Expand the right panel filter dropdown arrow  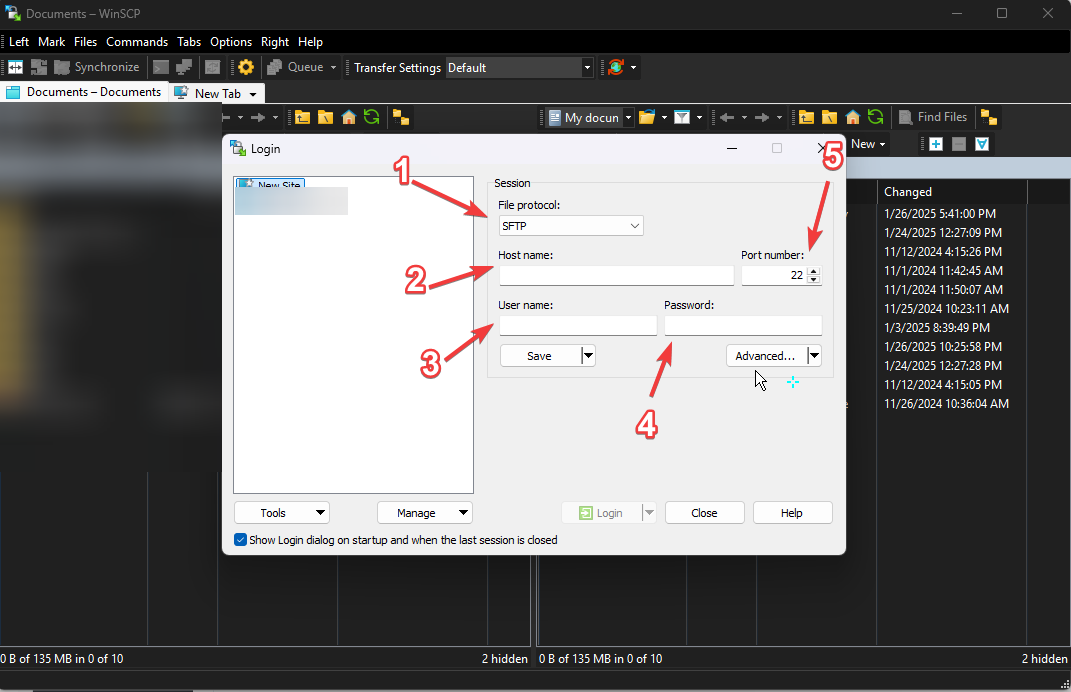[x=699, y=117]
